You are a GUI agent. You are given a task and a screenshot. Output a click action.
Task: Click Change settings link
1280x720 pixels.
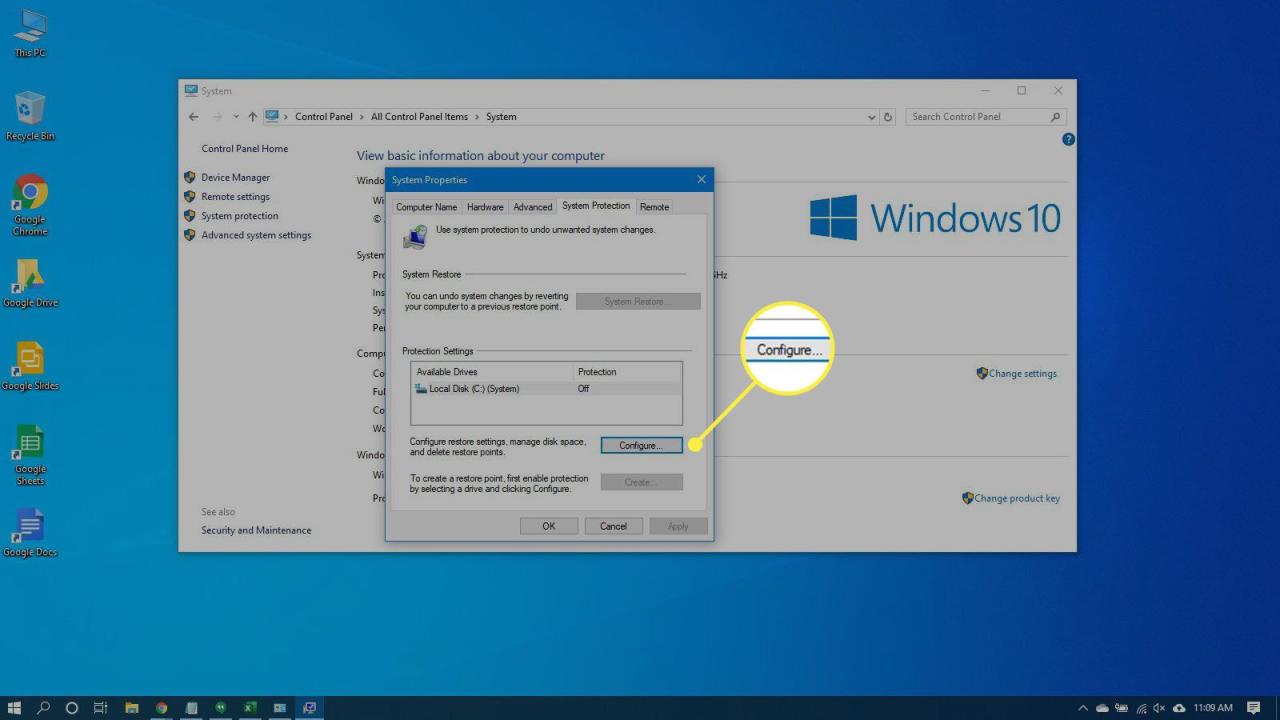pyautogui.click(x=1022, y=374)
